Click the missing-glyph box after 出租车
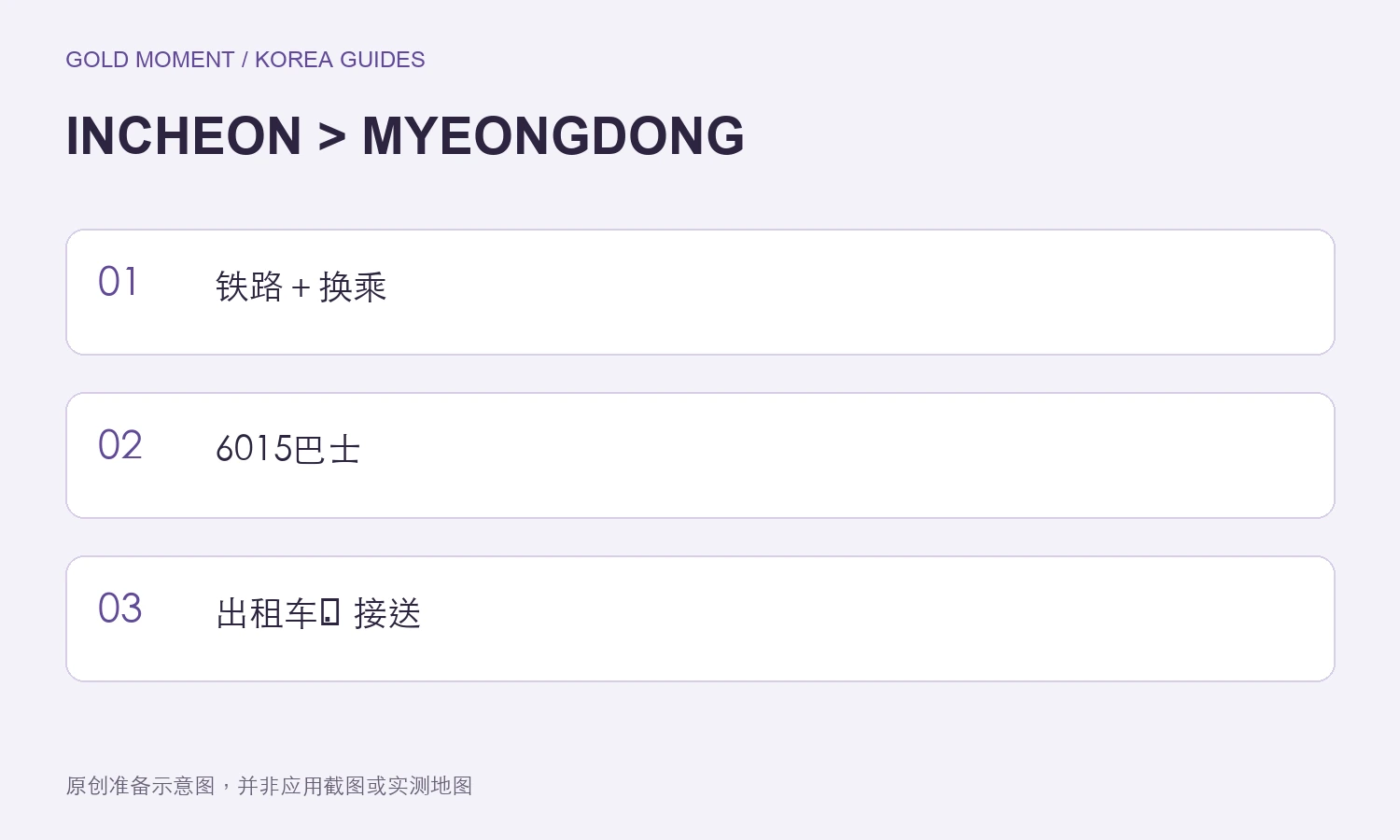The image size is (1400, 840). coord(329,612)
